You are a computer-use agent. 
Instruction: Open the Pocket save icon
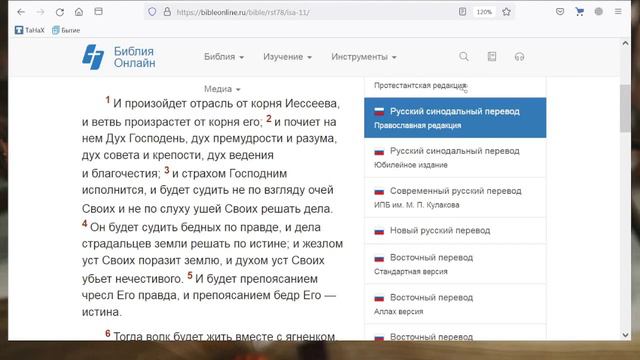(560, 12)
